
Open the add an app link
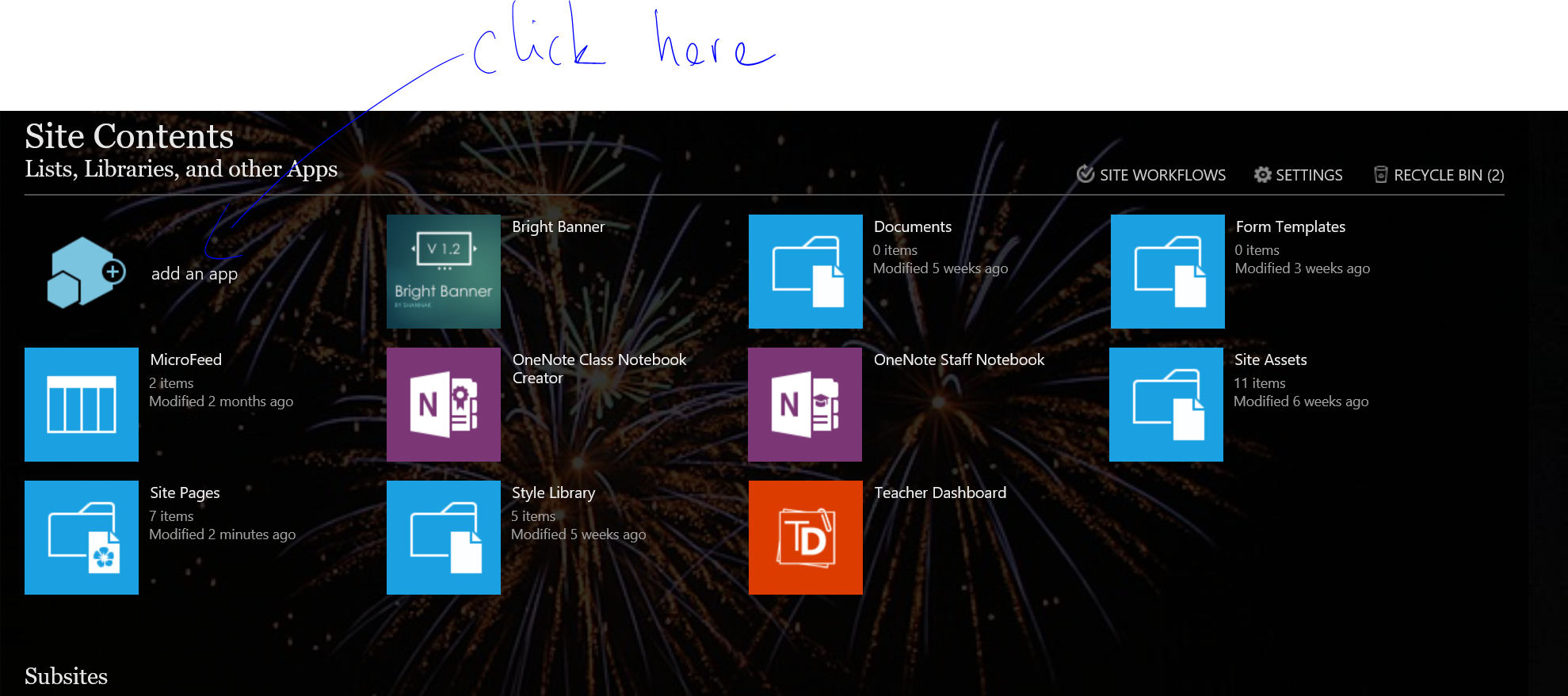tap(194, 274)
